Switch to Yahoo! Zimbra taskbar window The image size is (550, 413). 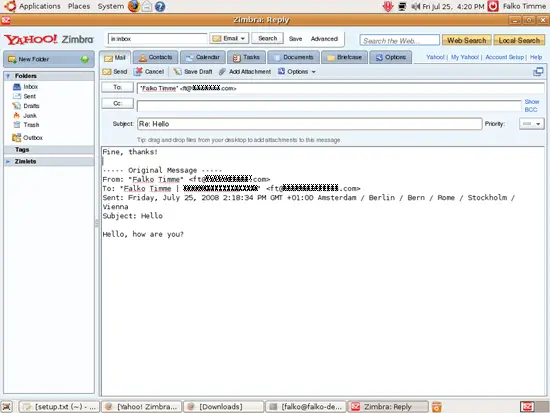pyautogui.click(x=142, y=407)
